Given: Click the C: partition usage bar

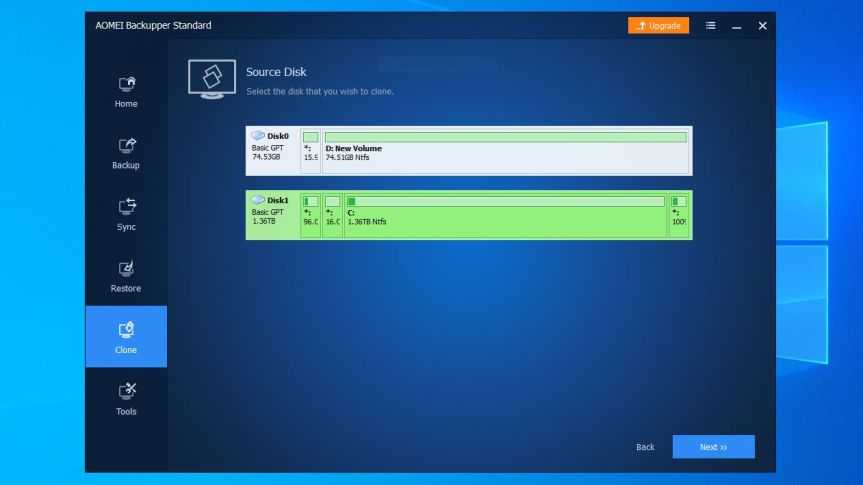Looking at the screenshot, I should [x=505, y=201].
